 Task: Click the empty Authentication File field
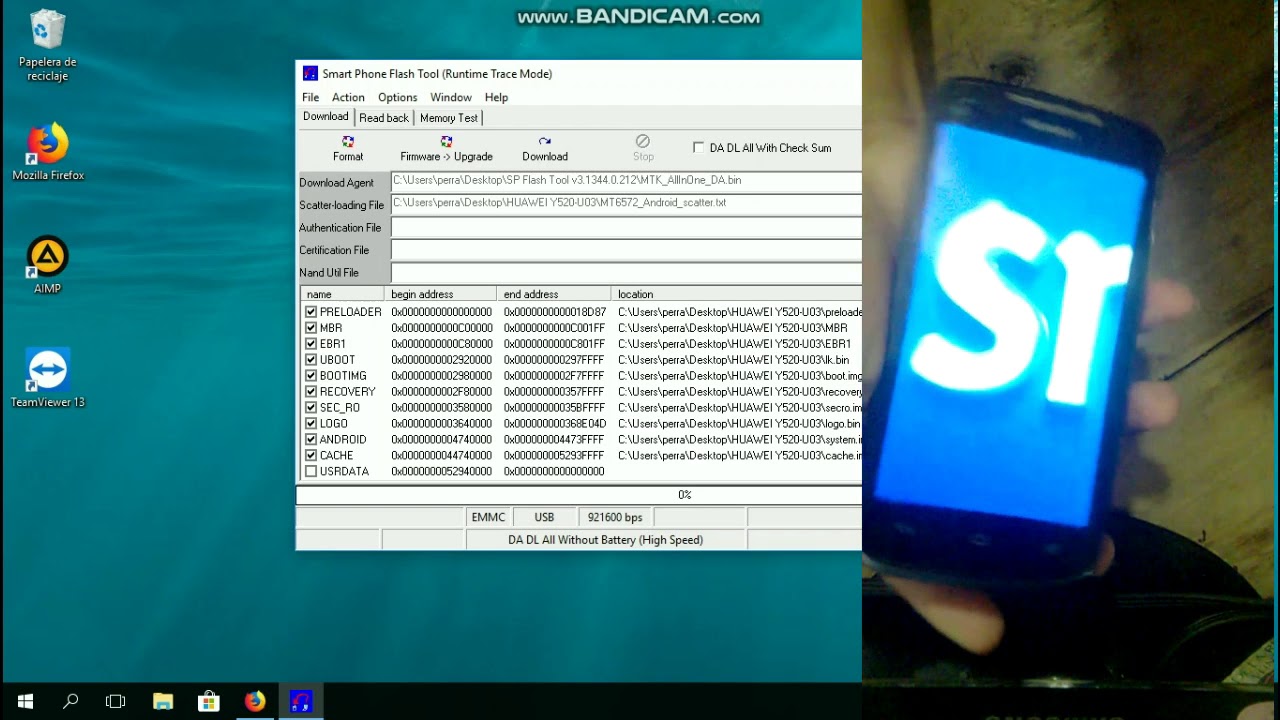coord(626,227)
